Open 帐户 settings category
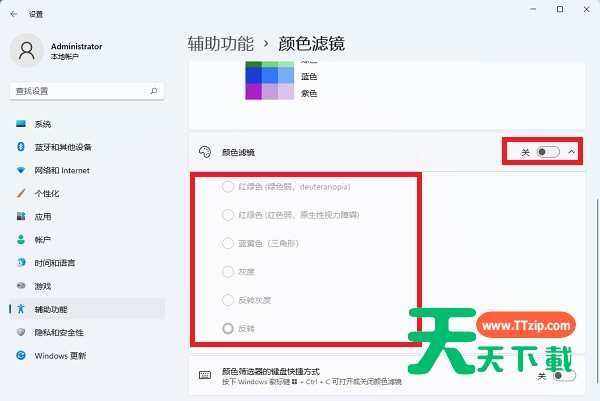 tap(87, 240)
